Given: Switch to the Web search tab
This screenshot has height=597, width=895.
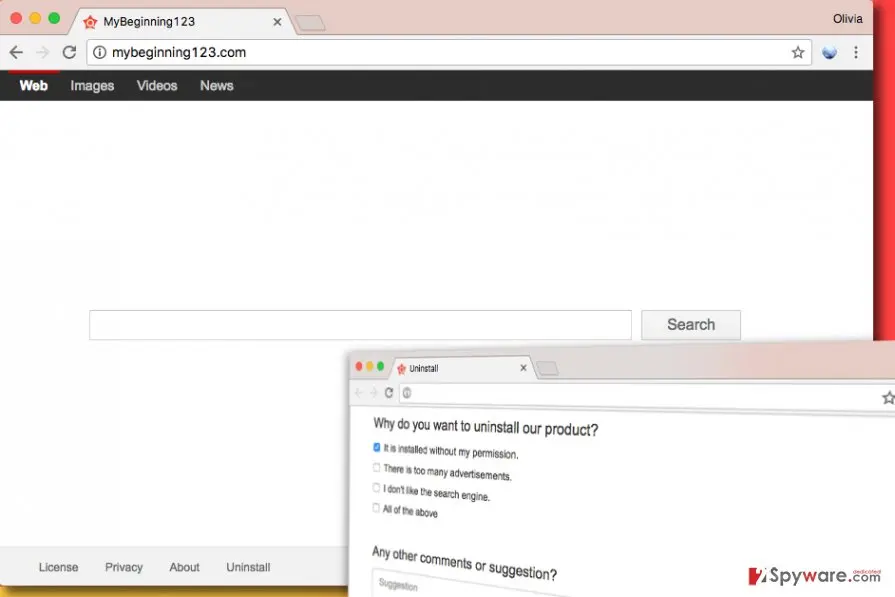Looking at the screenshot, I should click(x=34, y=86).
